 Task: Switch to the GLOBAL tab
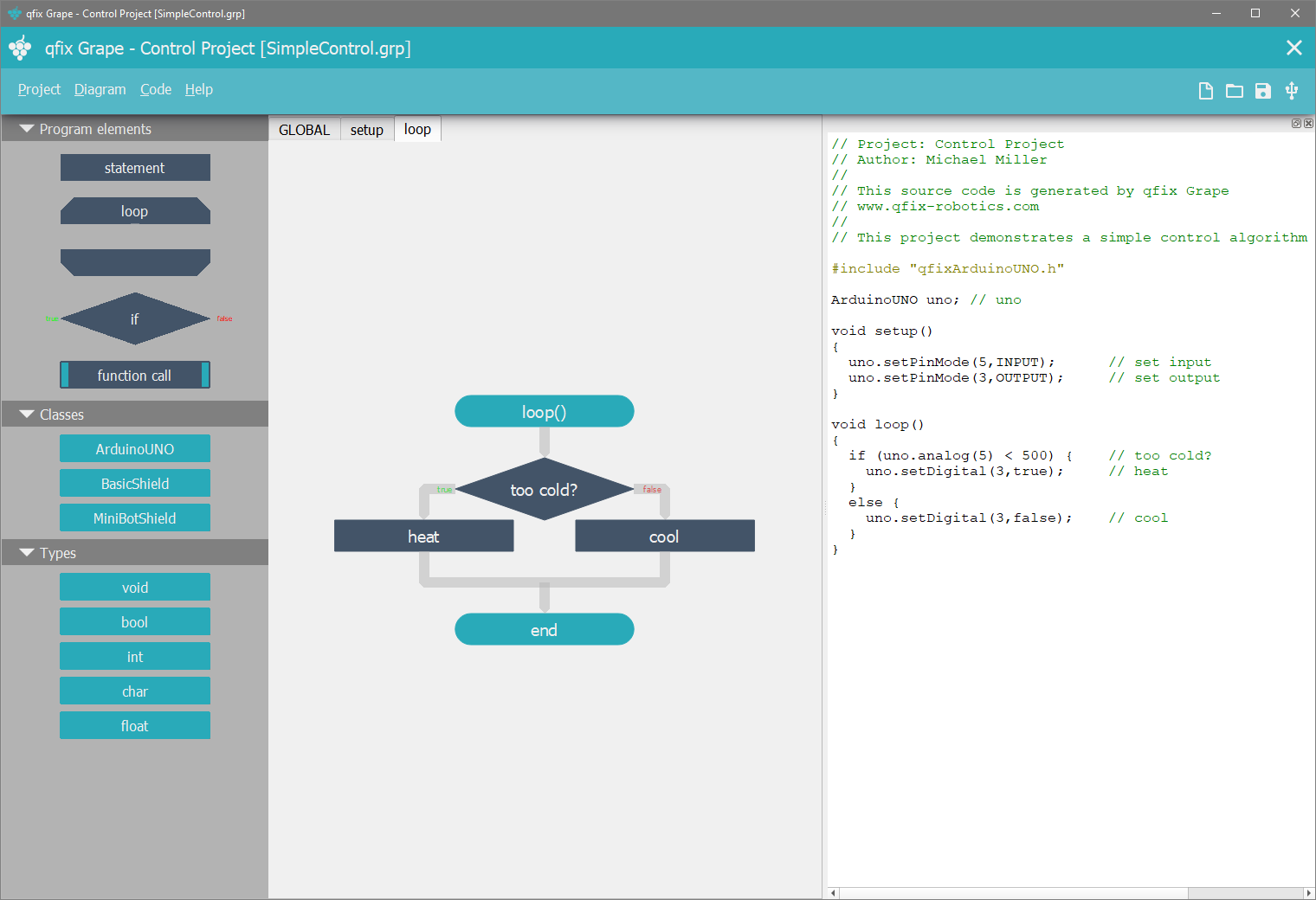coord(304,130)
